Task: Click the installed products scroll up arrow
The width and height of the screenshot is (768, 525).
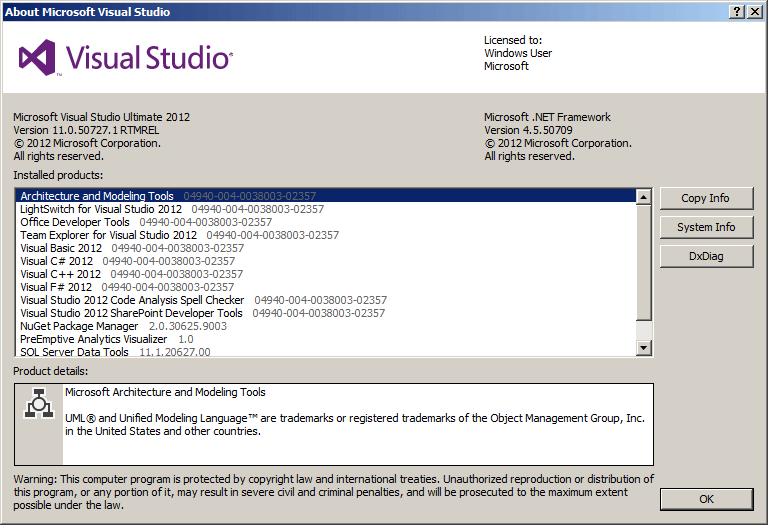Action: click(x=644, y=197)
